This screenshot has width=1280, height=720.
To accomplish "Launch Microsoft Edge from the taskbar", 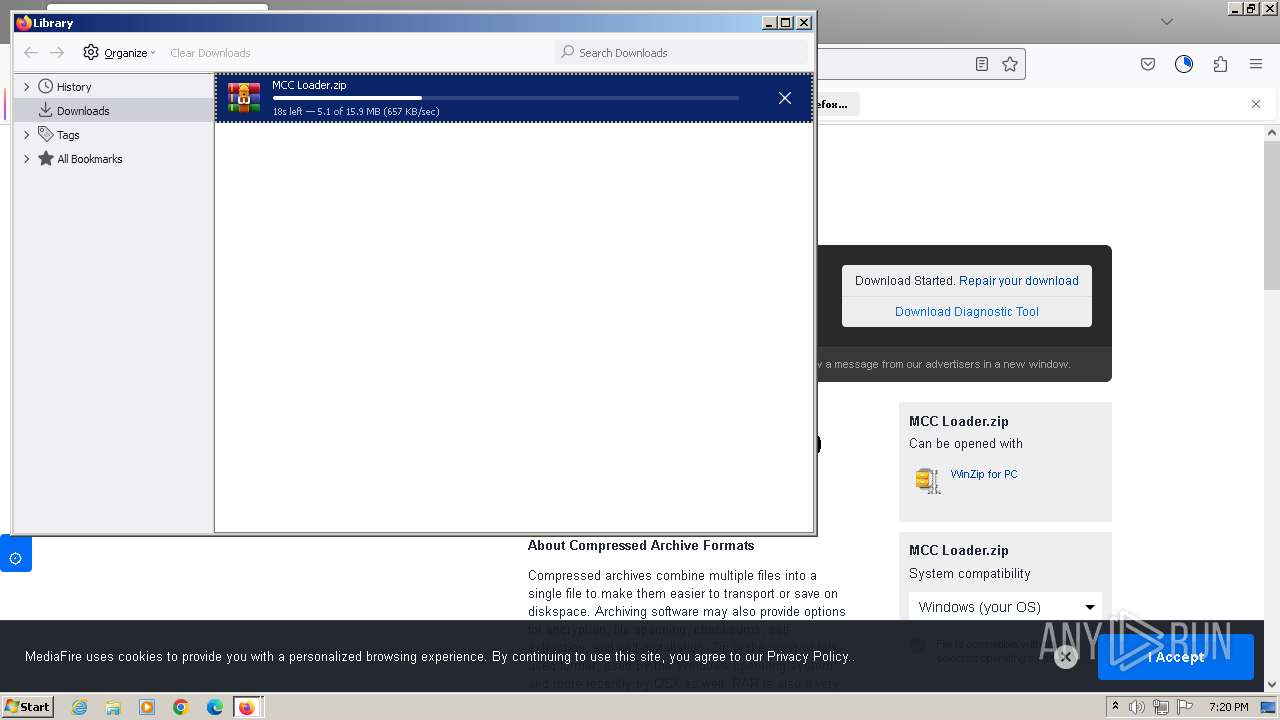I will pos(215,707).
